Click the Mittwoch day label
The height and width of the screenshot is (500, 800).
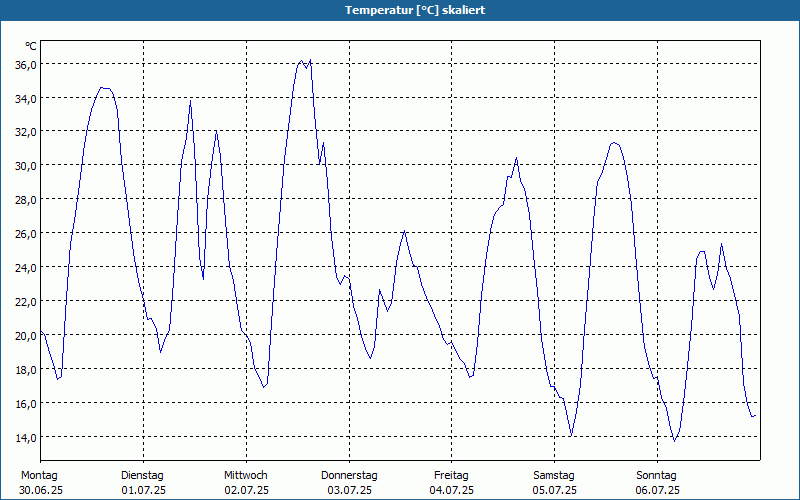[x=245, y=476]
